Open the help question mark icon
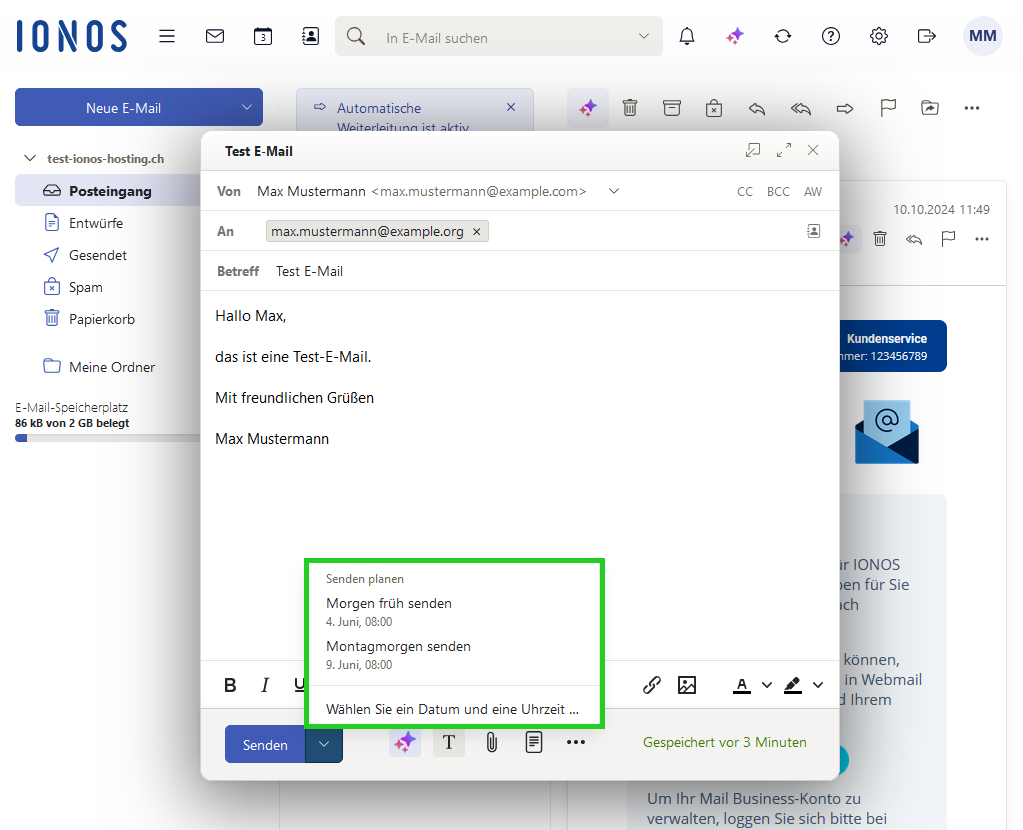The image size is (1023, 830). (x=831, y=36)
